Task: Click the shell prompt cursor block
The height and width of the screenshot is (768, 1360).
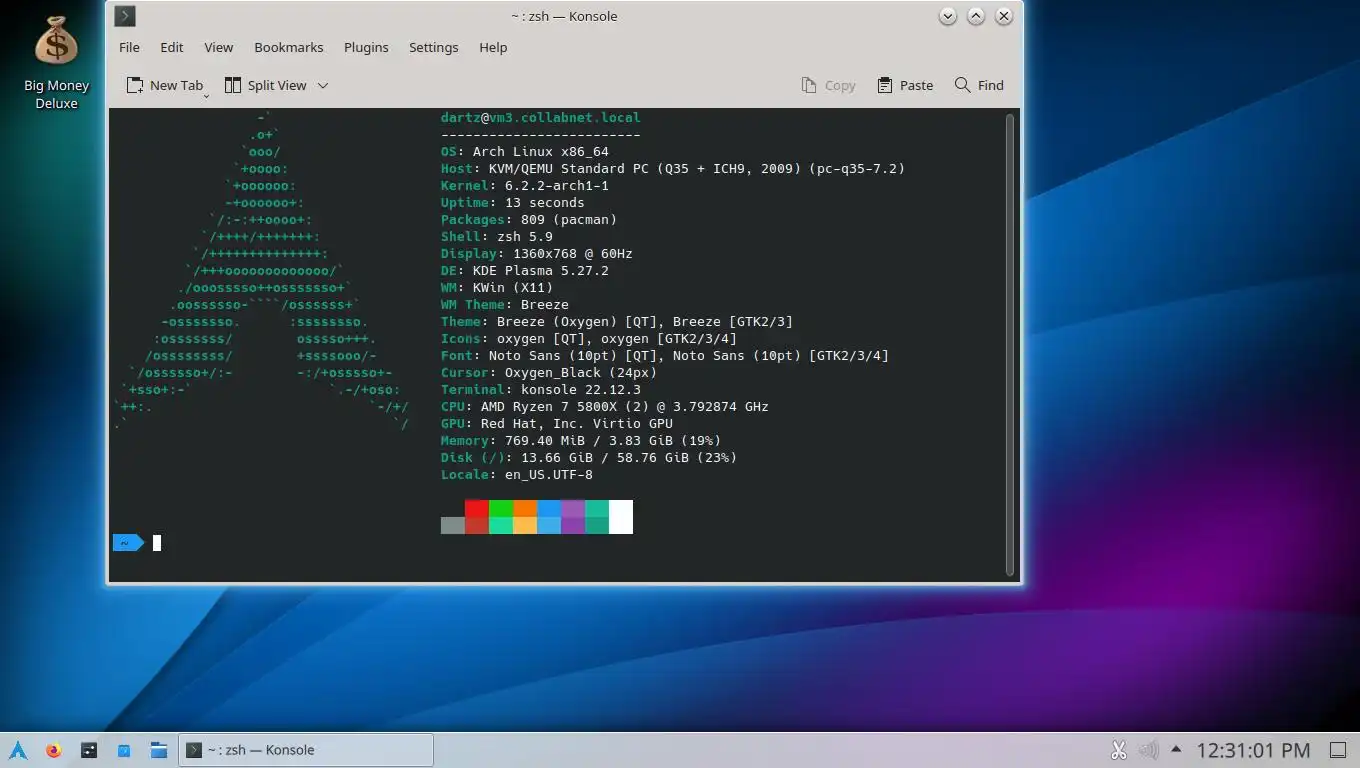Action: 157,543
